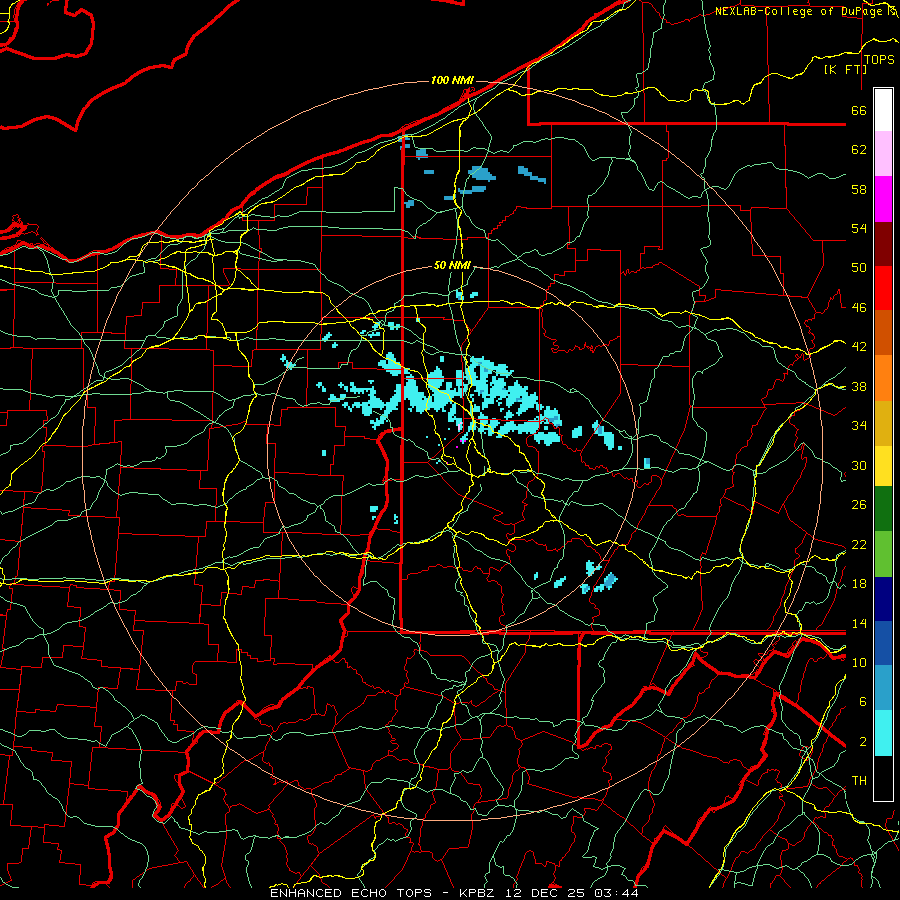Click the magenta legend swatch
900x900 pixels.
(883, 199)
